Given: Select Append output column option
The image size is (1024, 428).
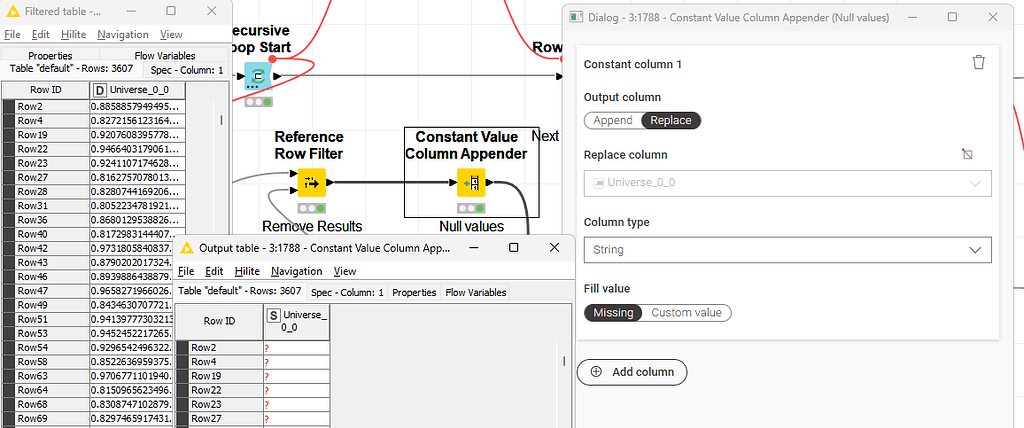Looking at the screenshot, I should coord(613,120).
